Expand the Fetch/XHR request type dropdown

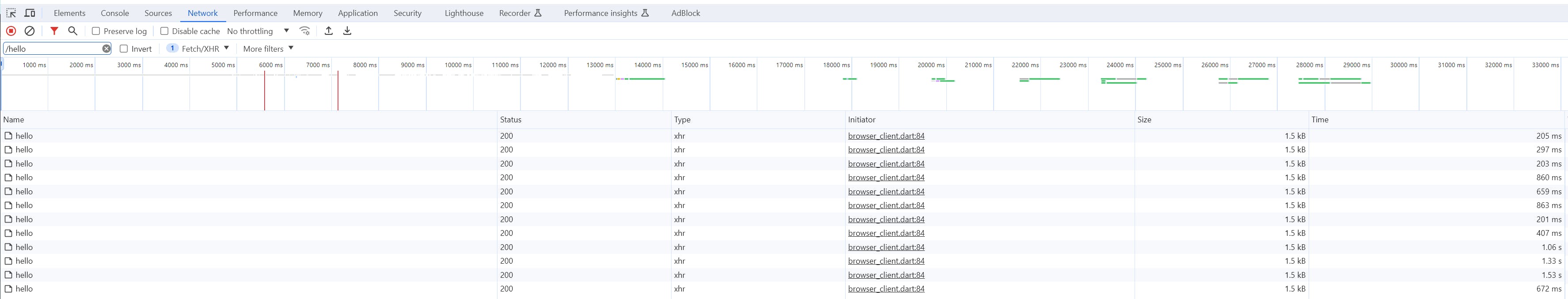click(x=200, y=49)
